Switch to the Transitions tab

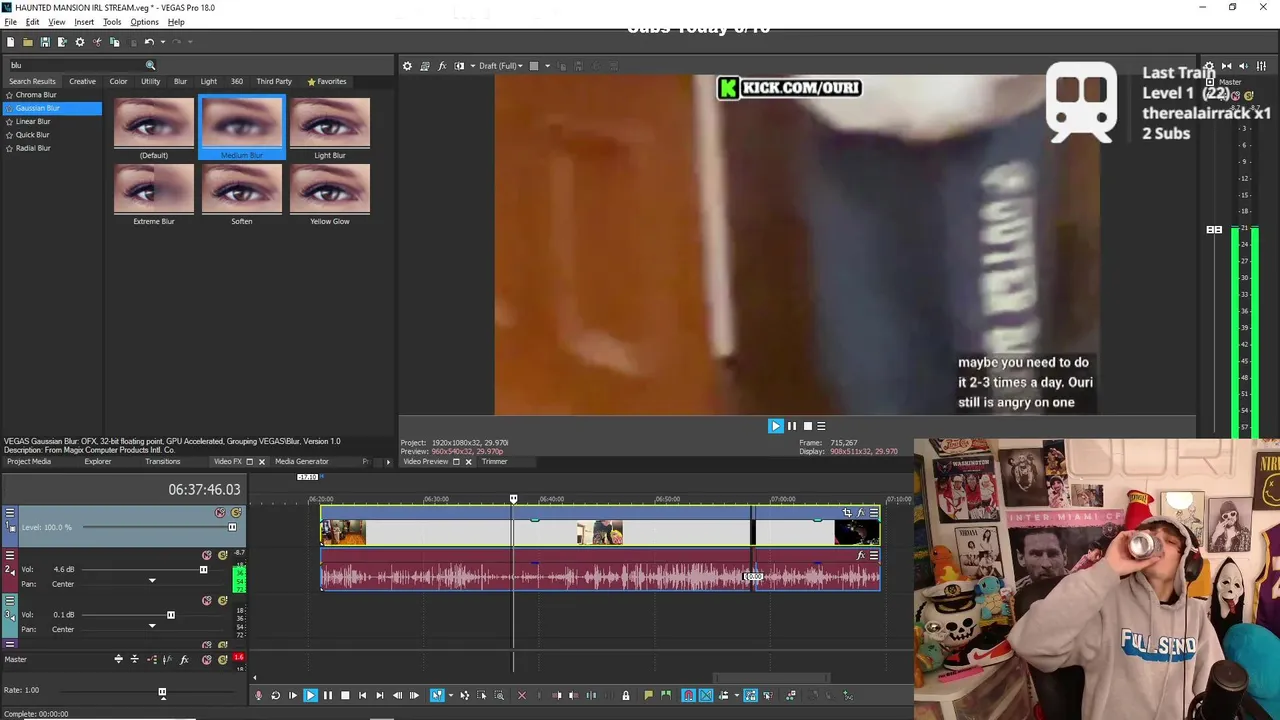[x=163, y=462]
